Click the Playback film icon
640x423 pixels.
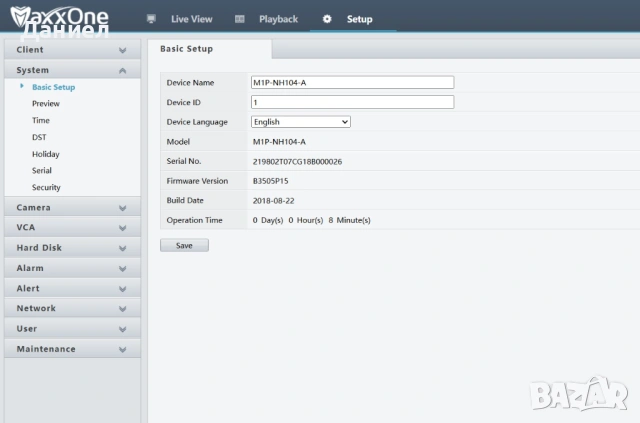point(239,19)
